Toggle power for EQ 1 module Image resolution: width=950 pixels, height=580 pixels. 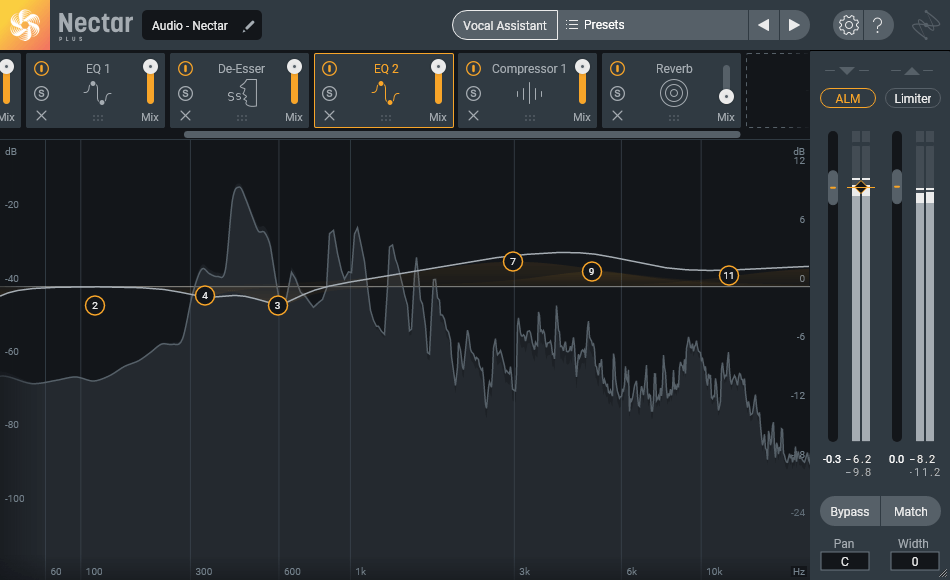click(x=41, y=68)
